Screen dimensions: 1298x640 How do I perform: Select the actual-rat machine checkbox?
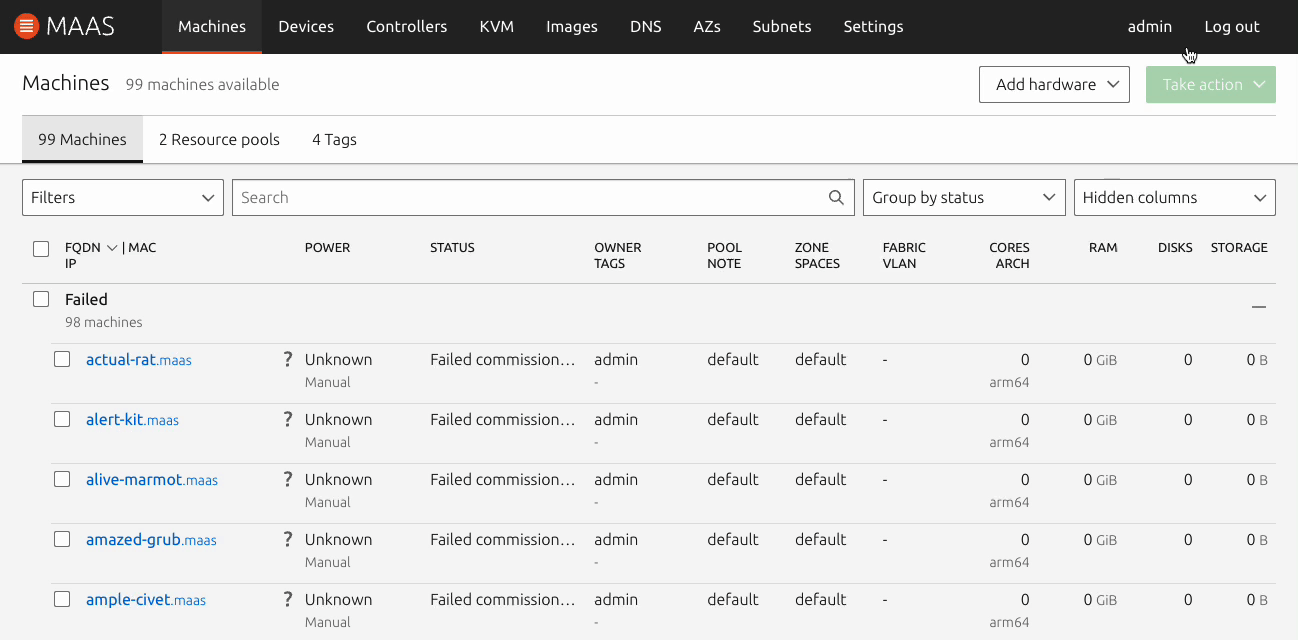(62, 359)
